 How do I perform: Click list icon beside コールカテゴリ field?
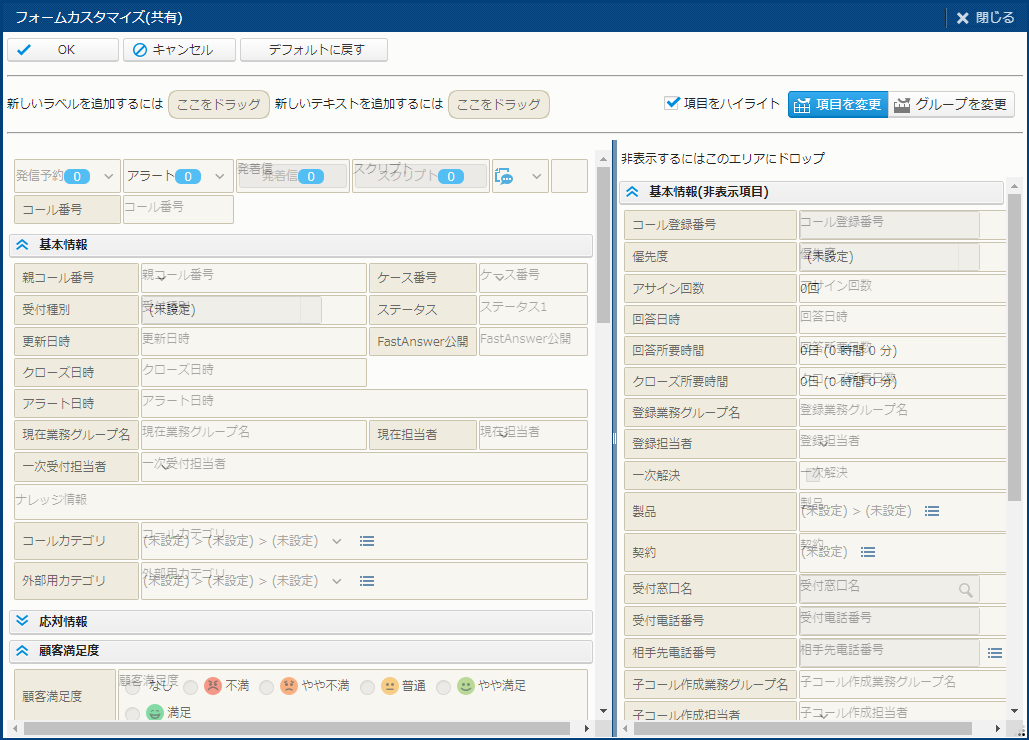click(x=367, y=541)
